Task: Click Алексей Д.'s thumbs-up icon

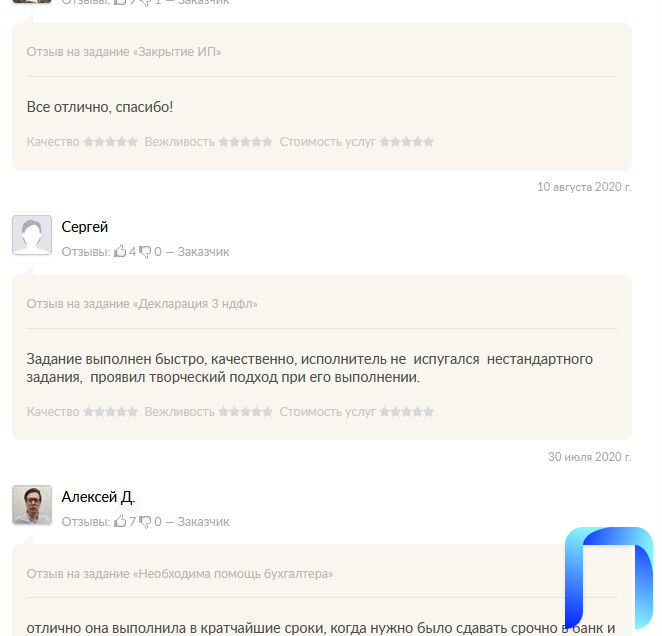Action: [120, 521]
